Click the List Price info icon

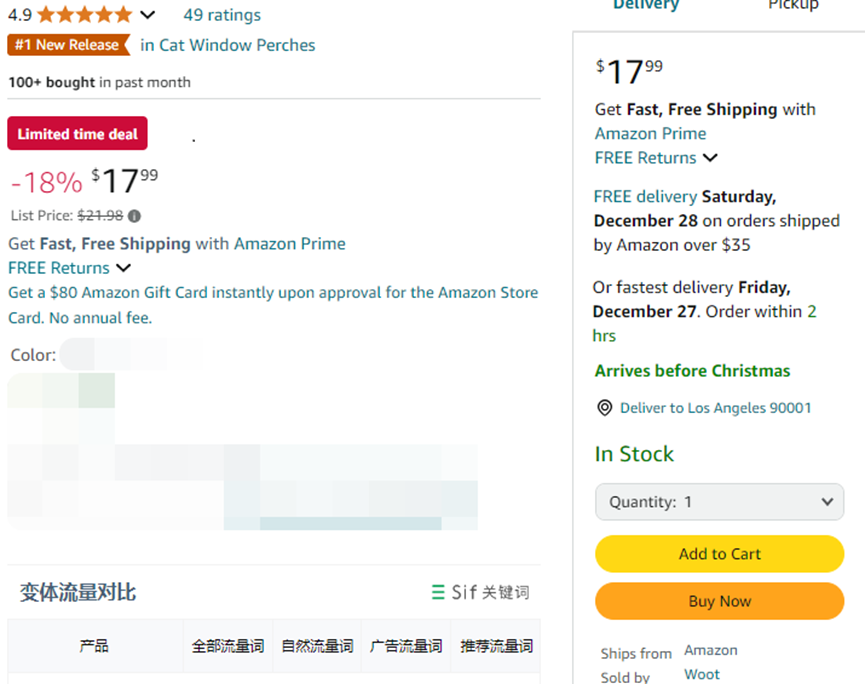coord(134,216)
